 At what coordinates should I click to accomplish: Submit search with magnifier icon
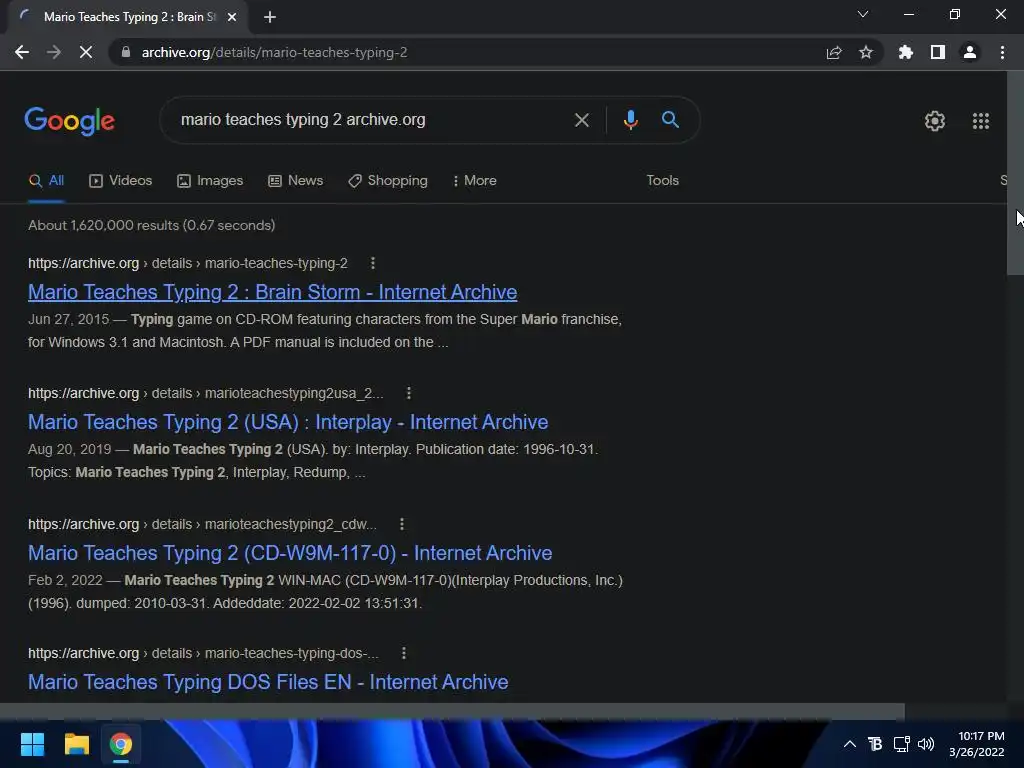point(670,120)
